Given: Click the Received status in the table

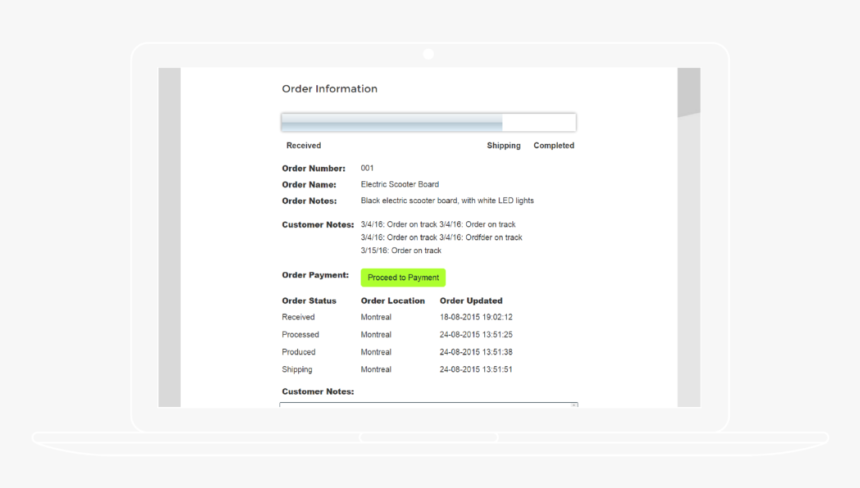Looking at the screenshot, I should click(x=298, y=317).
